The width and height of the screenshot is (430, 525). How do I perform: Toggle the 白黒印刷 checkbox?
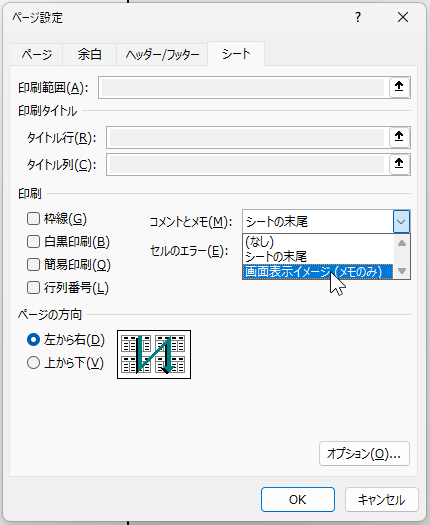[33, 242]
